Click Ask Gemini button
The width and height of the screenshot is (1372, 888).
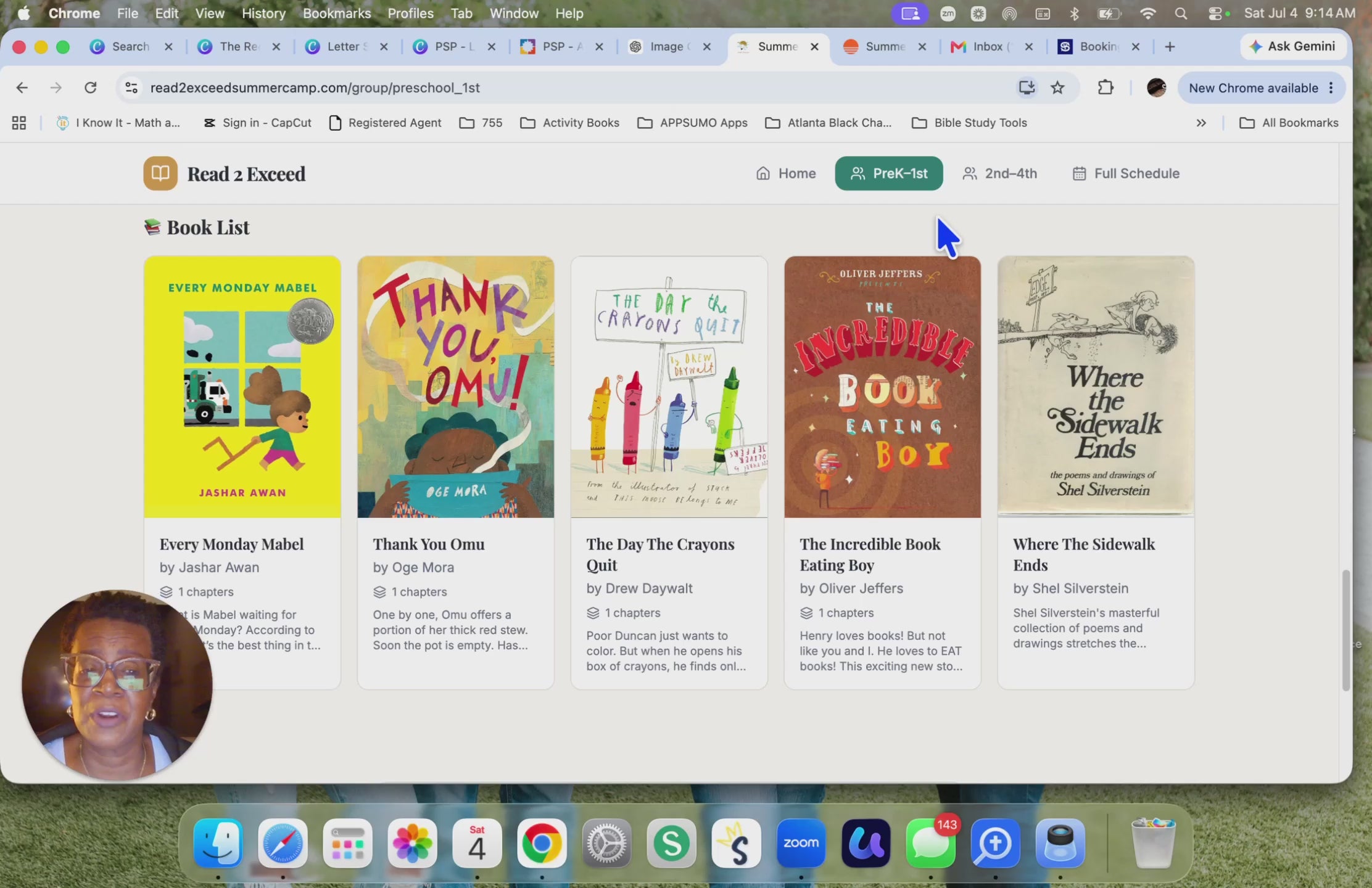click(1292, 46)
